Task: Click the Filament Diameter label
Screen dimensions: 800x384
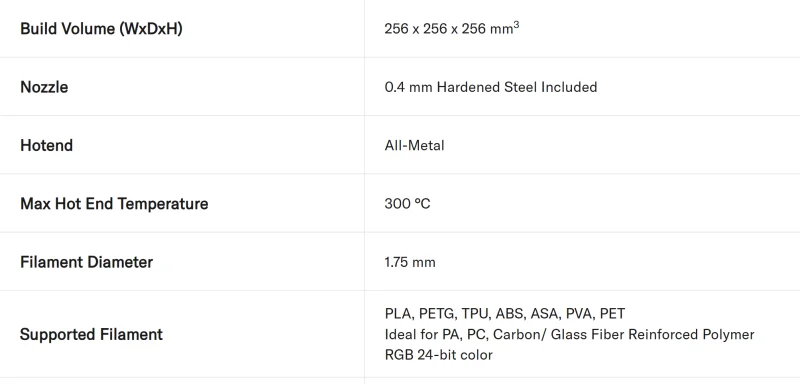Action: [x=86, y=262]
